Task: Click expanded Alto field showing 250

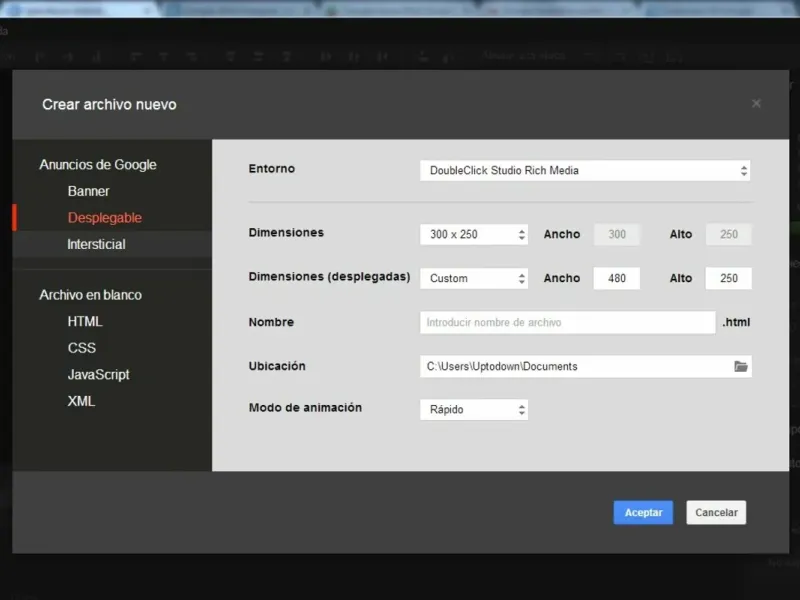Action: coord(728,279)
